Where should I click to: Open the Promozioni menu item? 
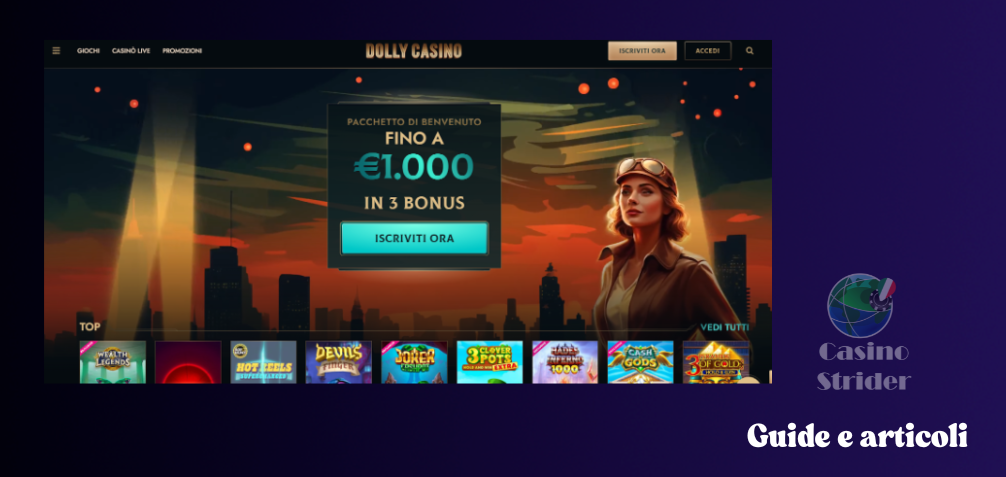coord(182,51)
